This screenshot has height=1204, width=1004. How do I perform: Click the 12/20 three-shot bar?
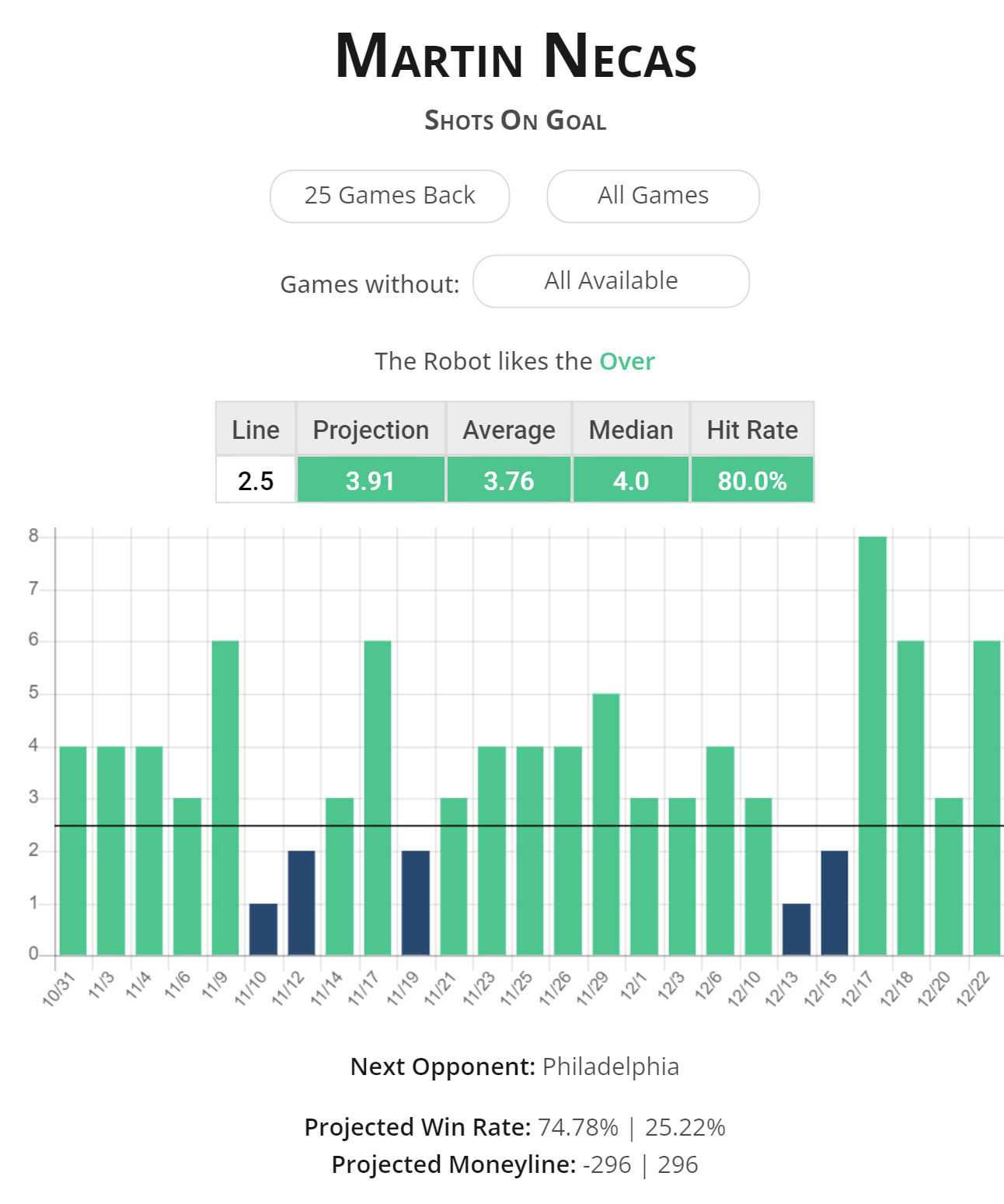point(949,877)
